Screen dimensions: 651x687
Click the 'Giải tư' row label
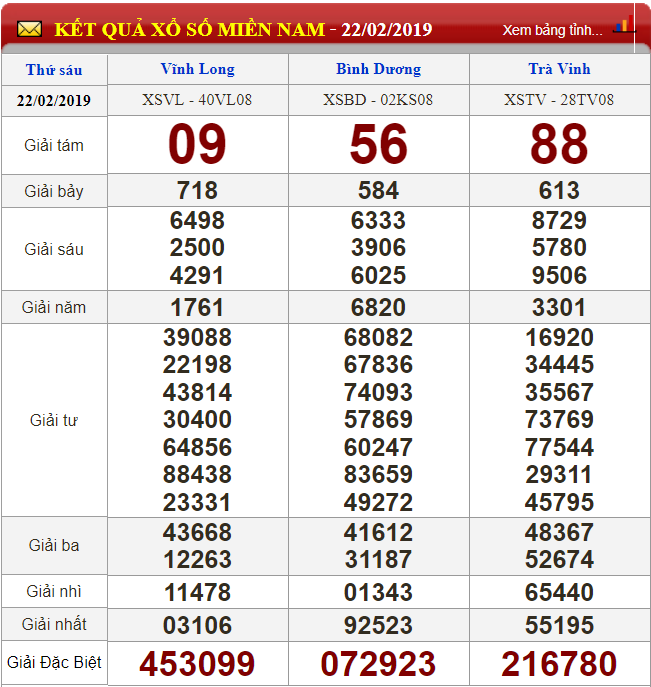(54, 420)
